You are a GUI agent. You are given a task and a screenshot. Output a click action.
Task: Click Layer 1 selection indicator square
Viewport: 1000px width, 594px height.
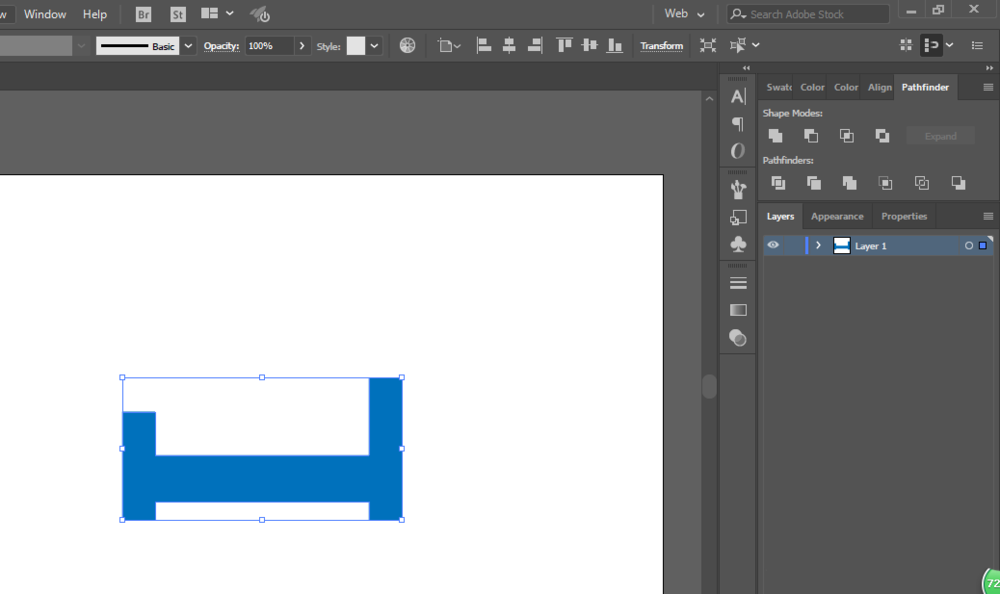983,246
